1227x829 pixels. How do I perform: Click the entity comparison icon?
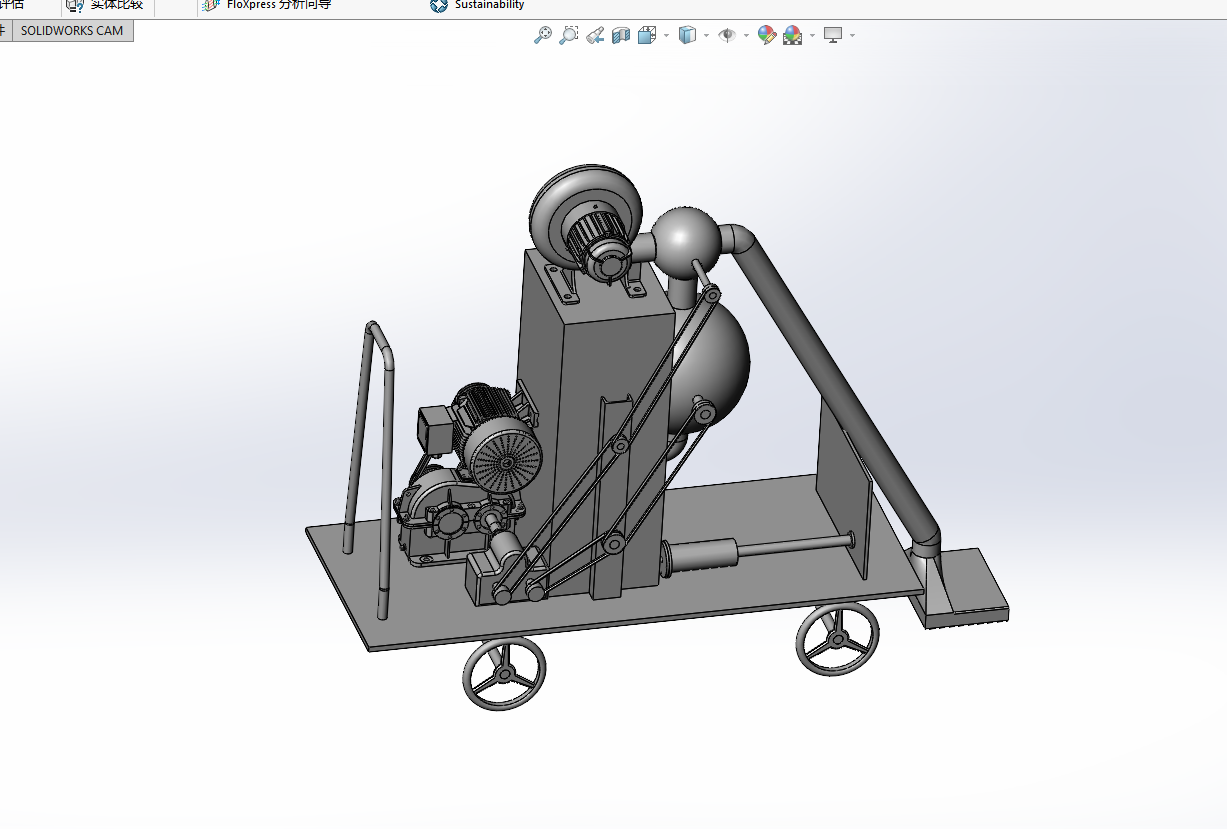click(x=74, y=5)
